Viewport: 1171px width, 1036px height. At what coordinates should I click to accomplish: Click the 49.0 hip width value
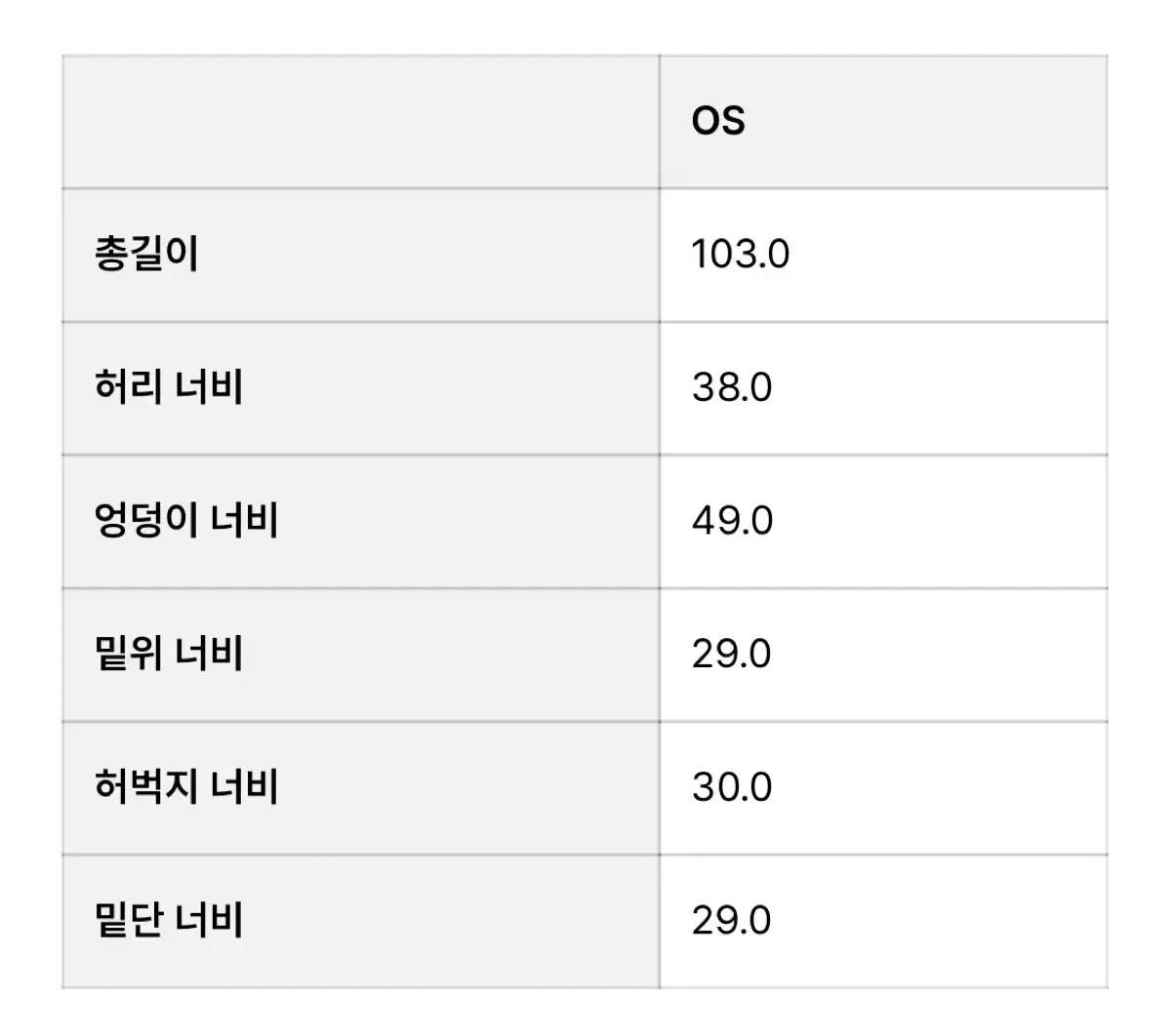pos(732,521)
